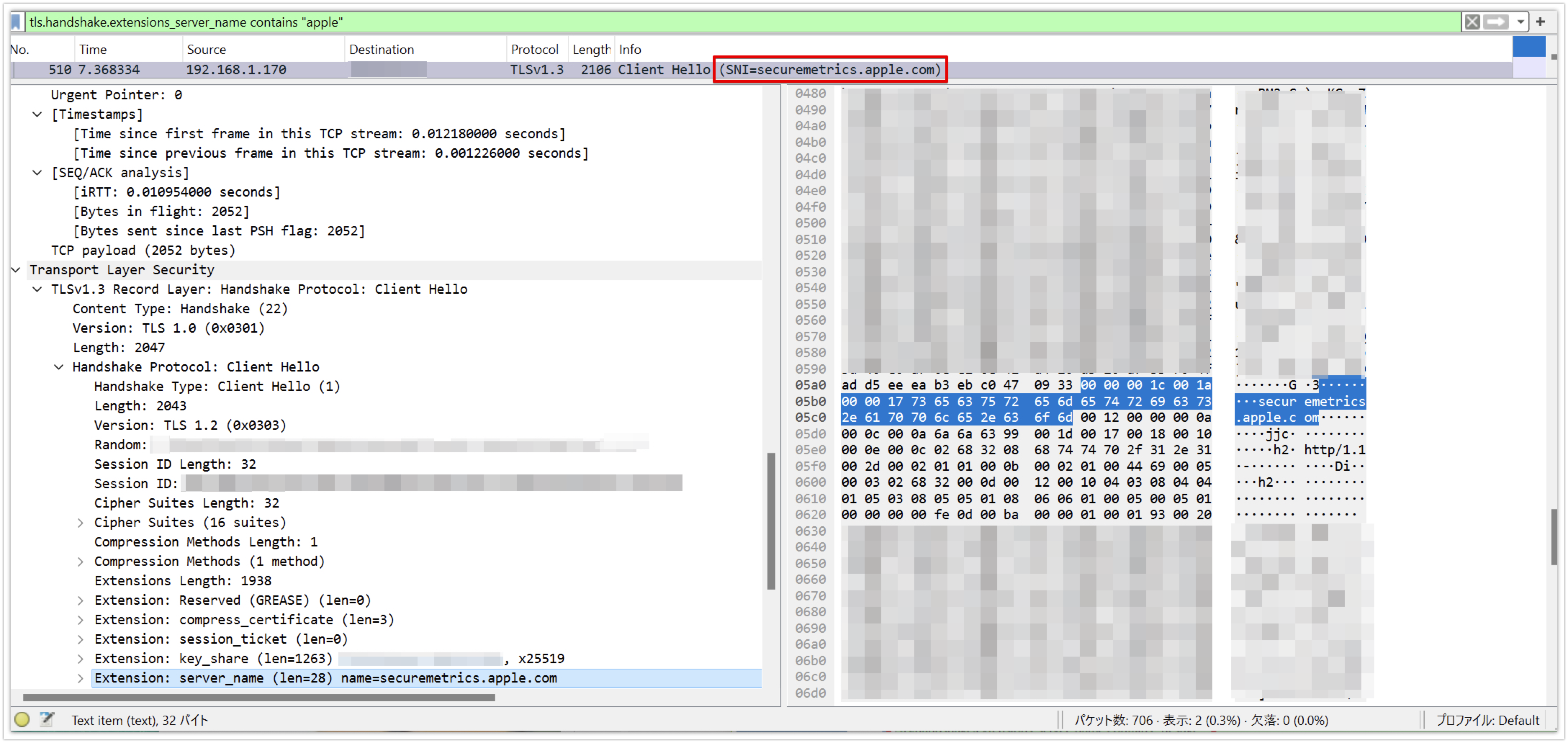
Task: Select the Bytes in flight: 2052 line
Action: tap(161, 211)
